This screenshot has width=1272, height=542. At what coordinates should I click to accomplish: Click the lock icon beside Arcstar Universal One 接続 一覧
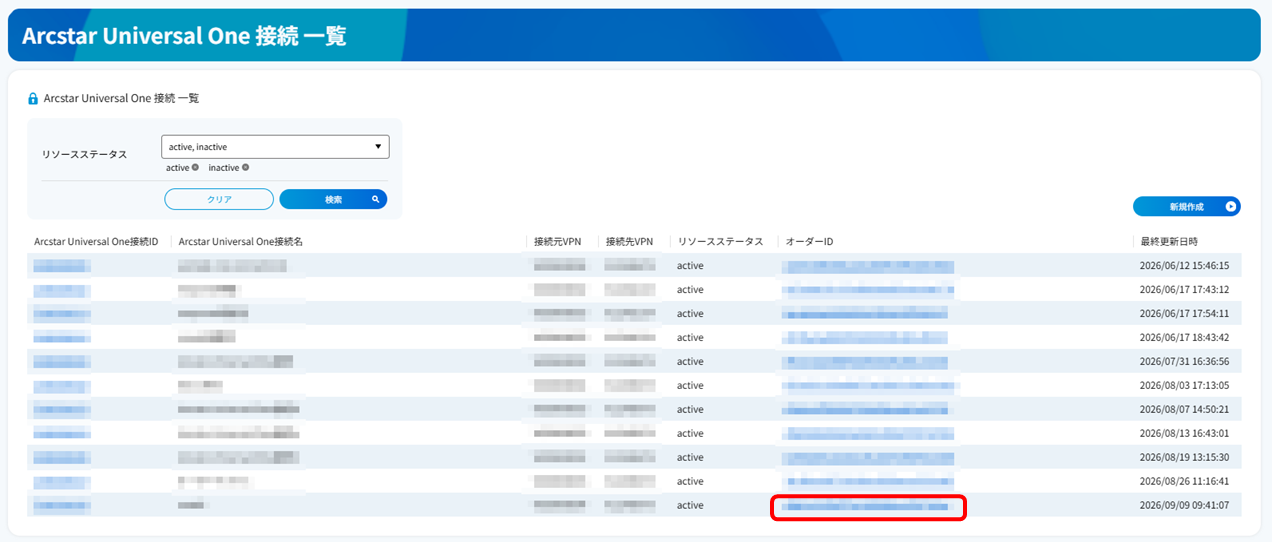33,99
